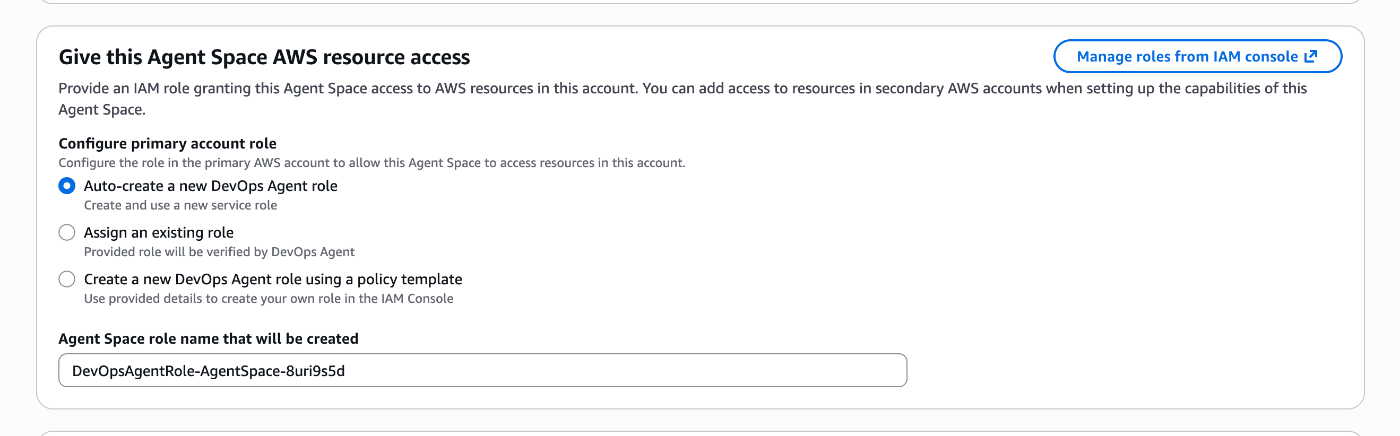Click 'Provided role will be verified by DevOps Agent' text
Screen dimensions: 1400x436
[x=219, y=252]
